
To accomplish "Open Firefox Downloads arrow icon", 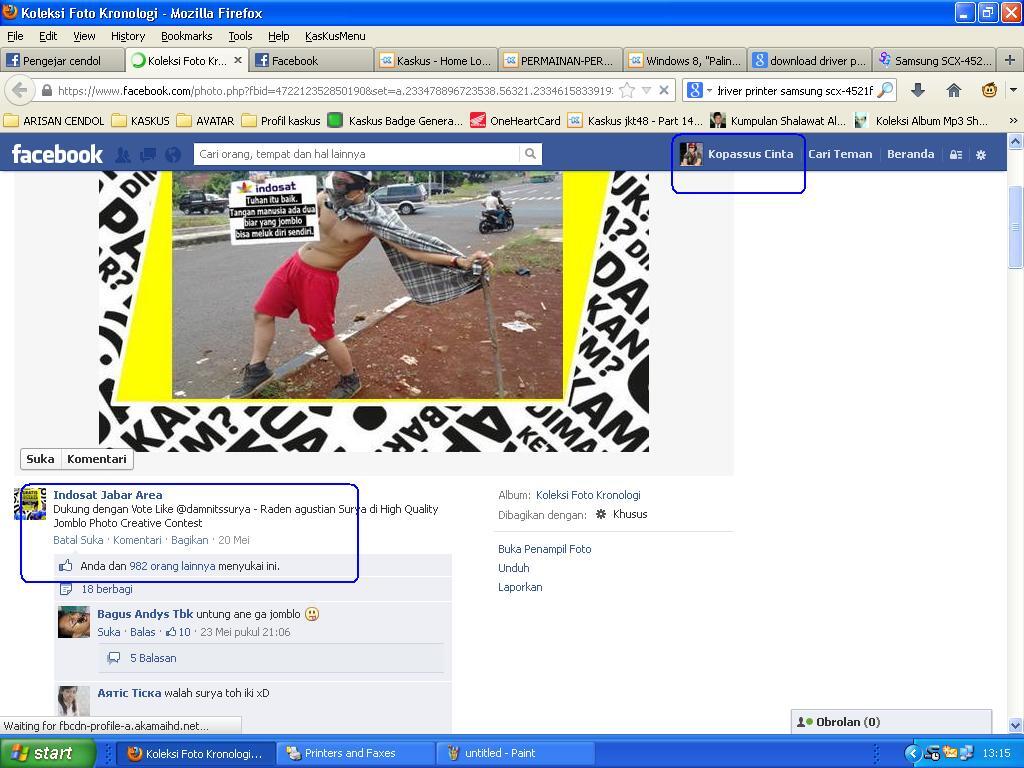I will coord(917,90).
